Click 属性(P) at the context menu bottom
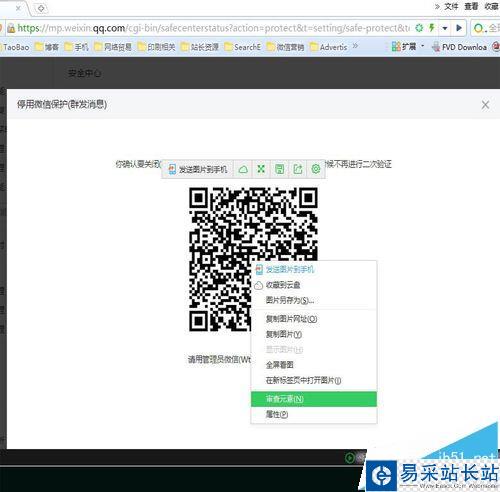 pyautogui.click(x=314, y=414)
